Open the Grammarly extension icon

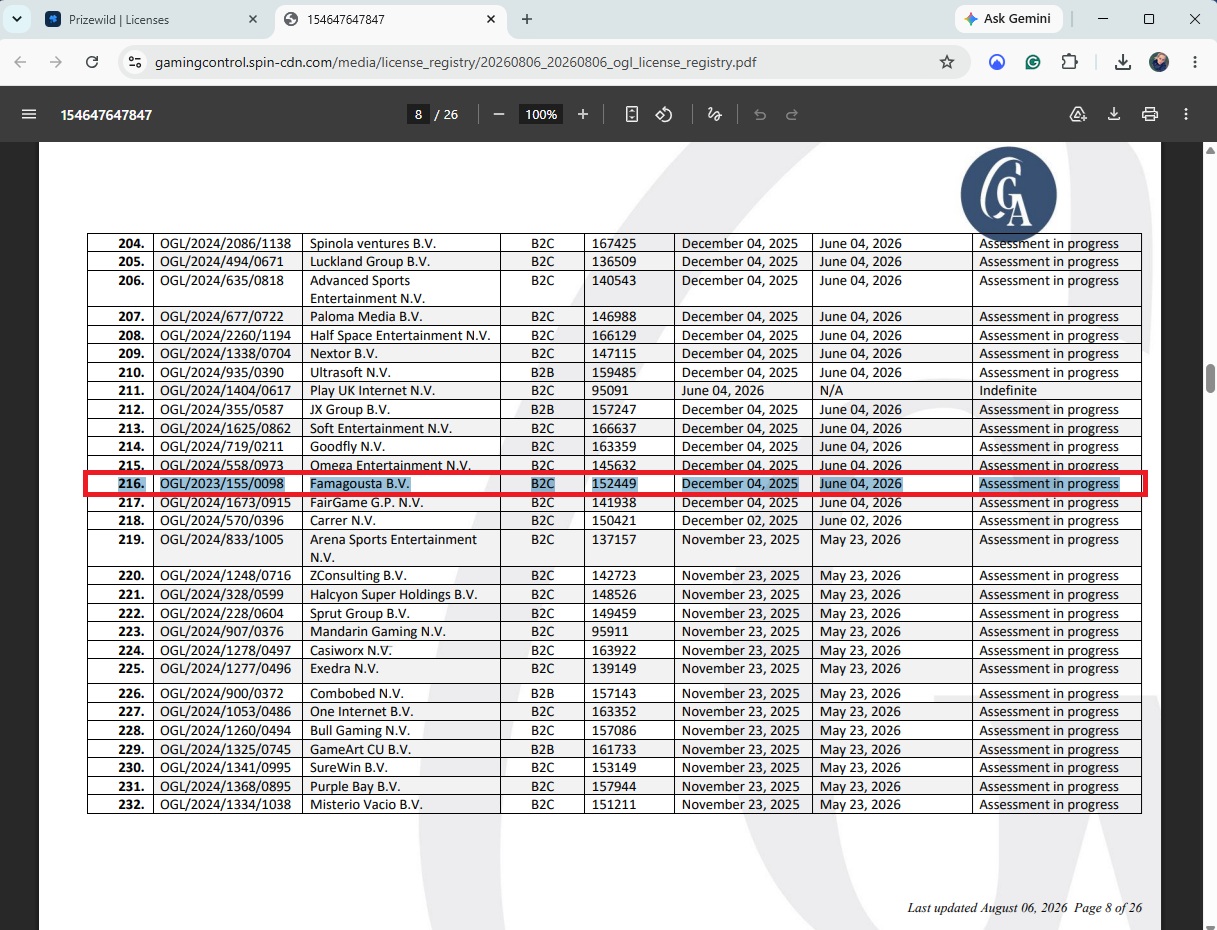(1033, 62)
